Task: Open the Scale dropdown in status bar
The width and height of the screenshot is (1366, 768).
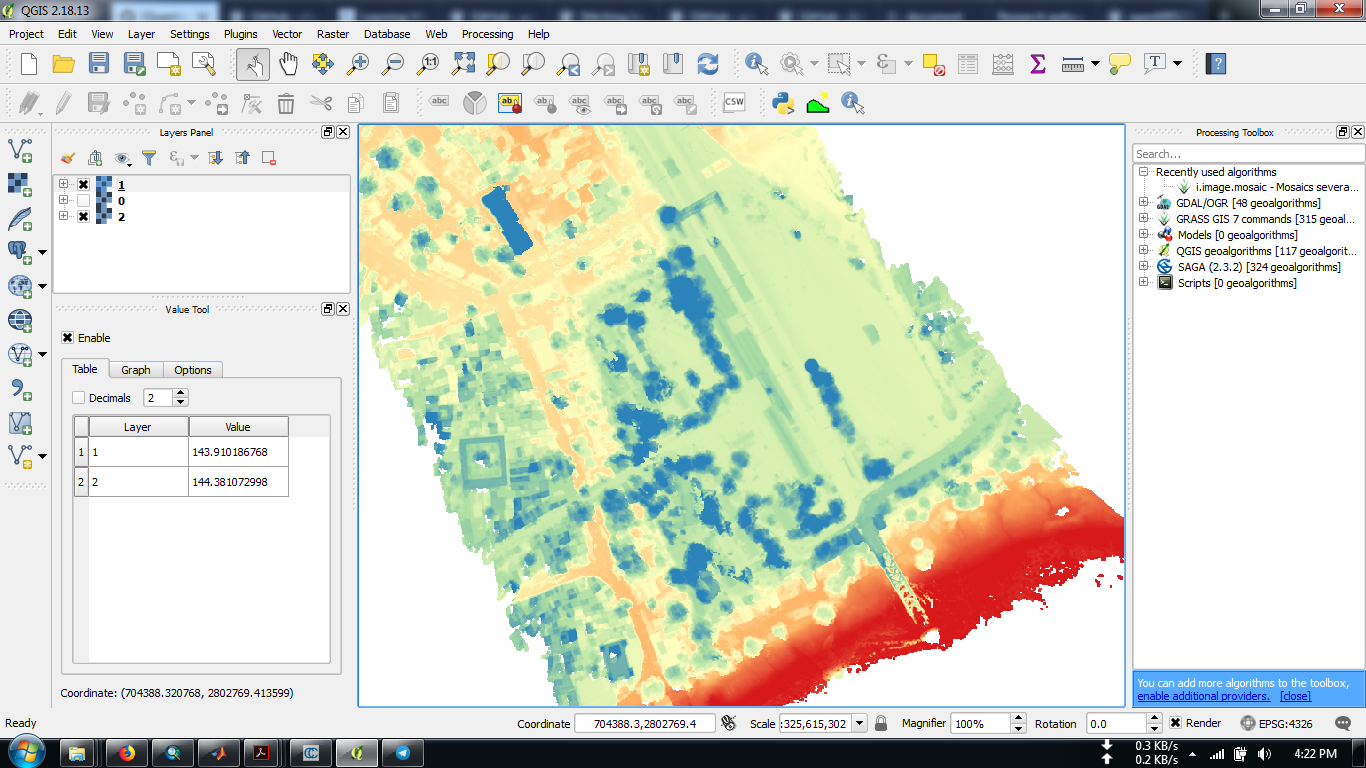Action: click(x=859, y=723)
